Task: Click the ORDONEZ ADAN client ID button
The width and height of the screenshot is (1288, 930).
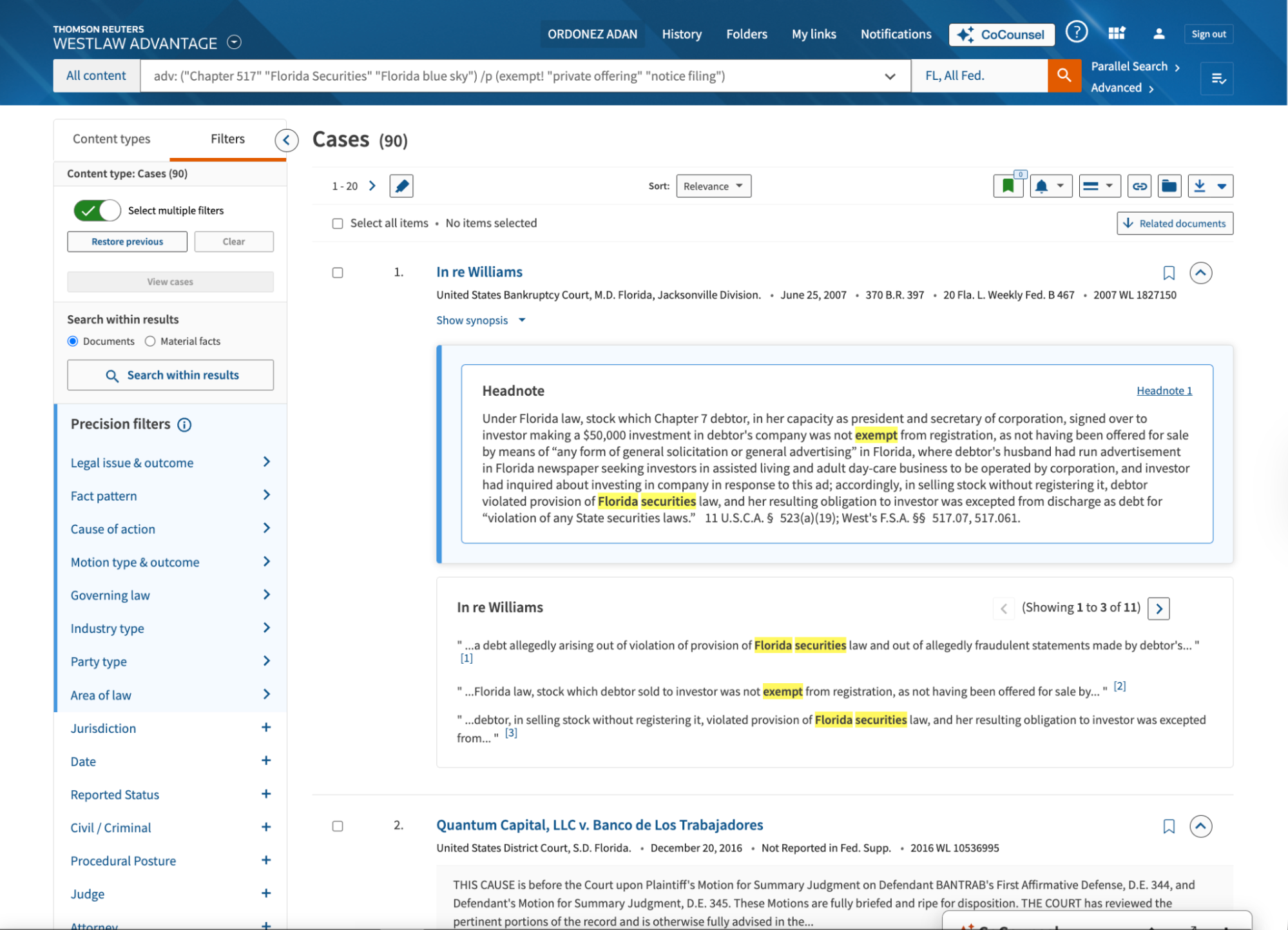Action: (592, 34)
